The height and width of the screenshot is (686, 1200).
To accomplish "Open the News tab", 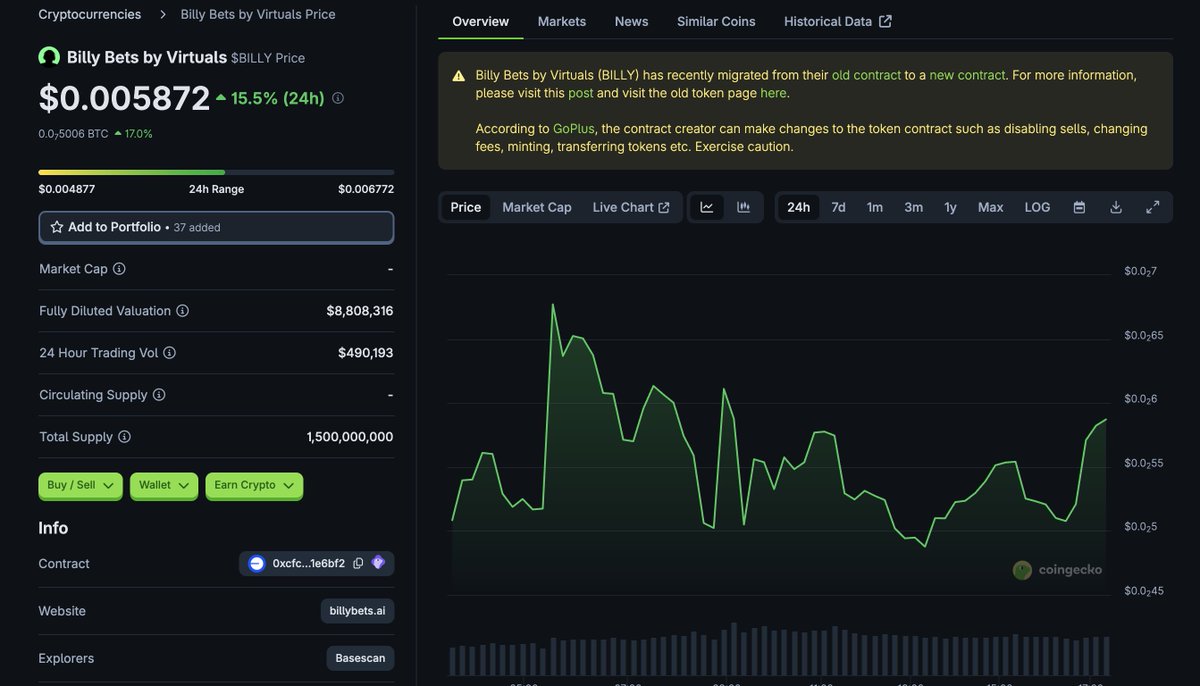I will [631, 21].
